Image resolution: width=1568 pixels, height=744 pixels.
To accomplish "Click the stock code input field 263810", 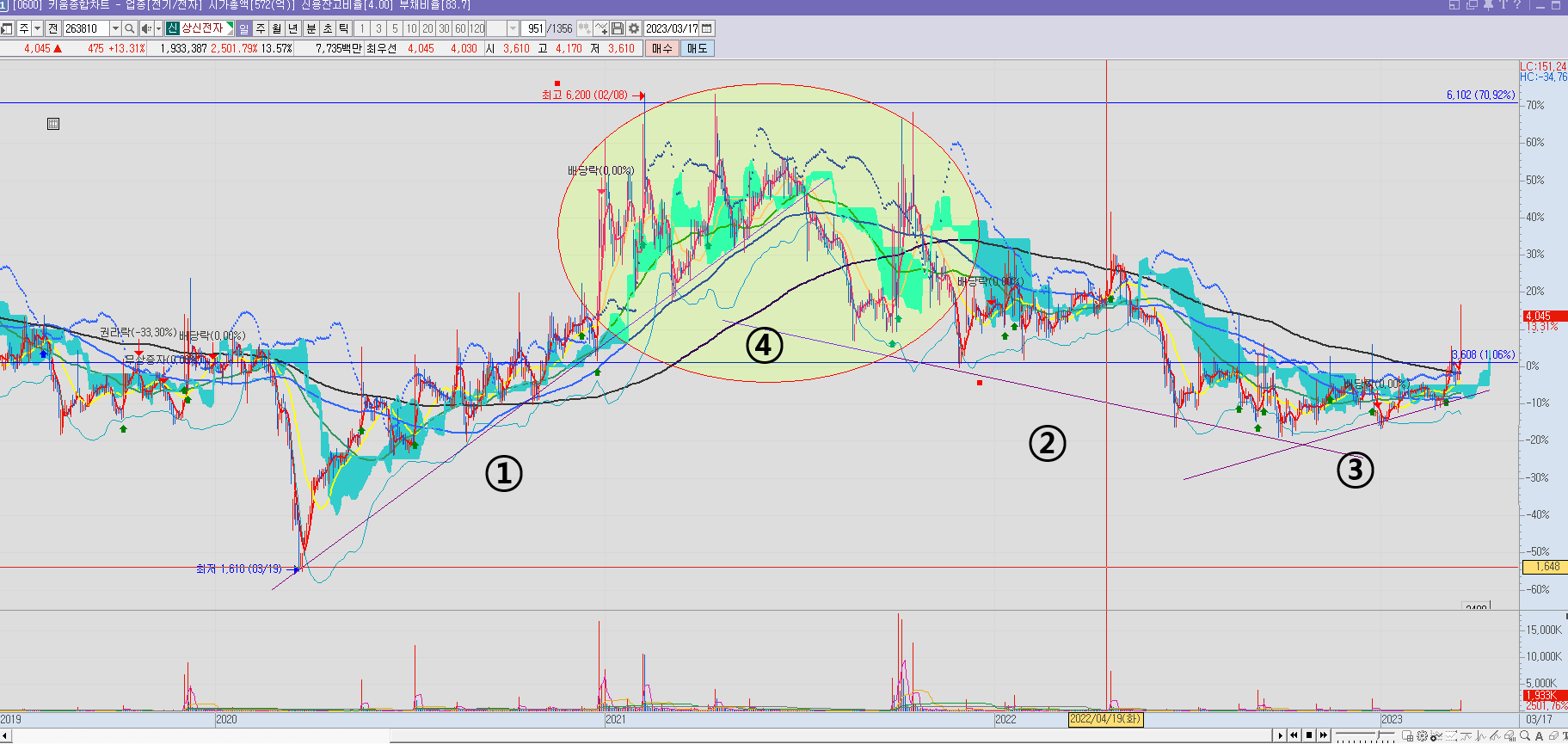I will click(x=86, y=28).
